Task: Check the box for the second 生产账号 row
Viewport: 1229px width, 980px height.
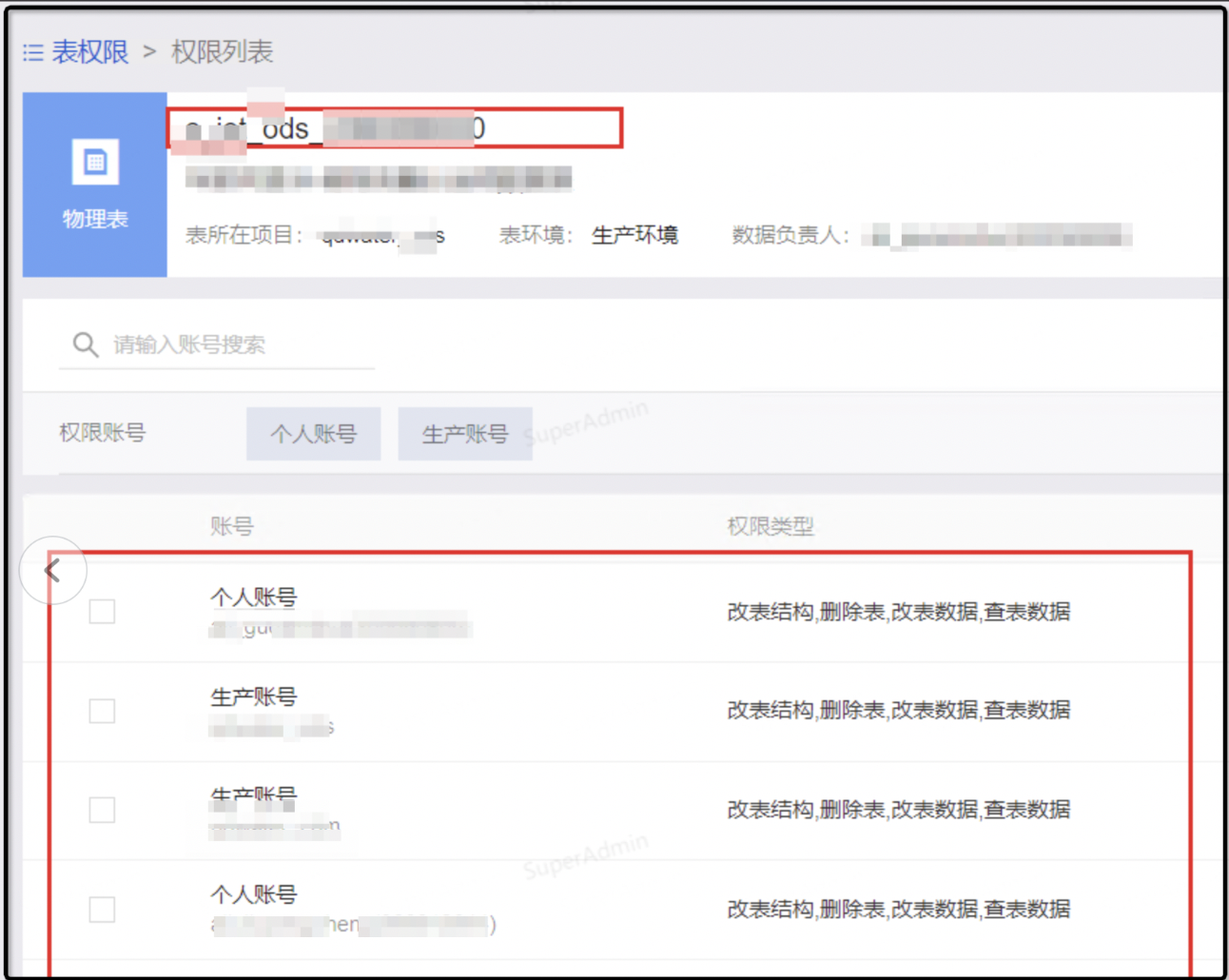Action: point(102,810)
